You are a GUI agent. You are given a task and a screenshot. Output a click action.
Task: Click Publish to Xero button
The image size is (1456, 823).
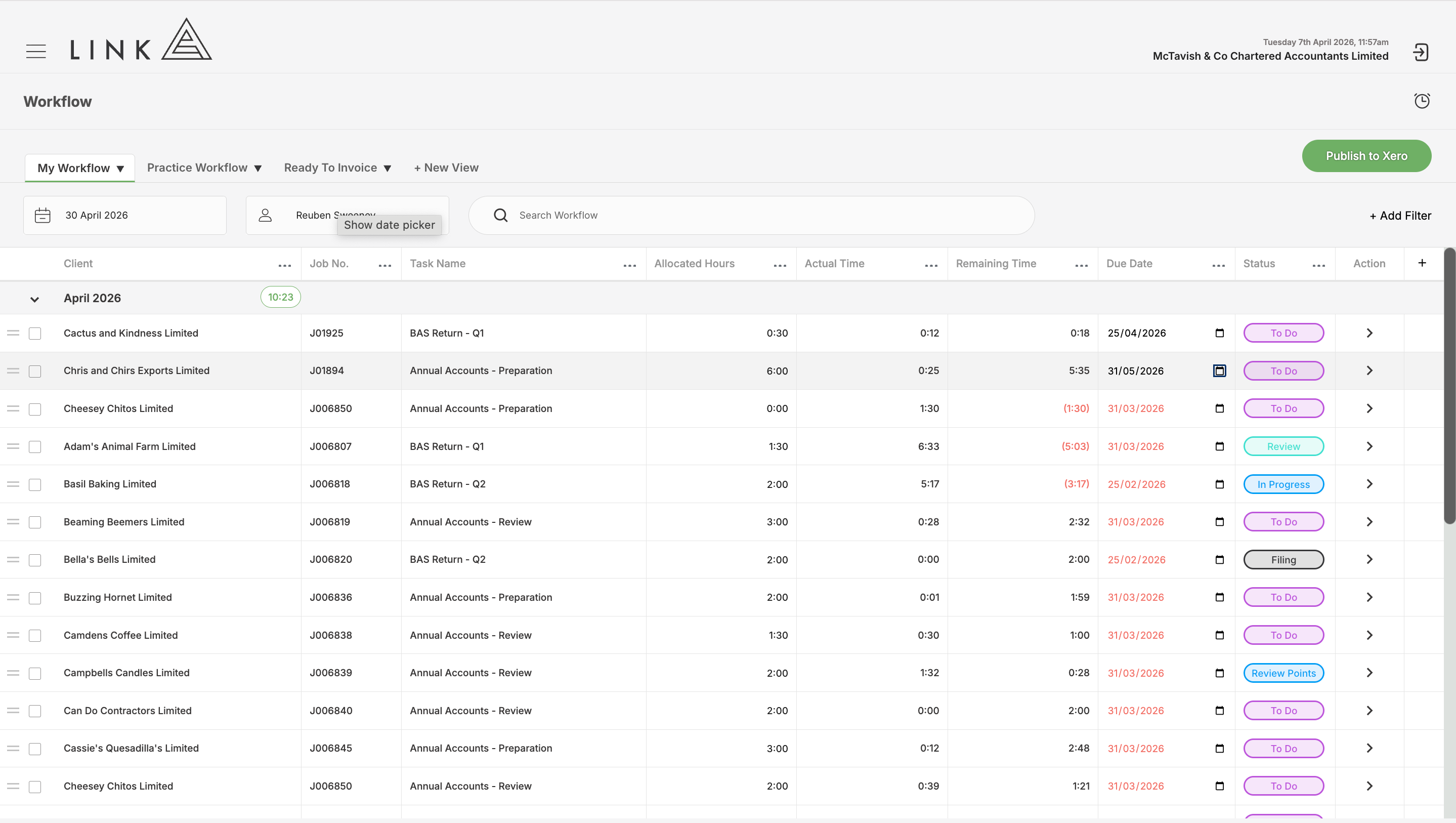tap(1366, 155)
